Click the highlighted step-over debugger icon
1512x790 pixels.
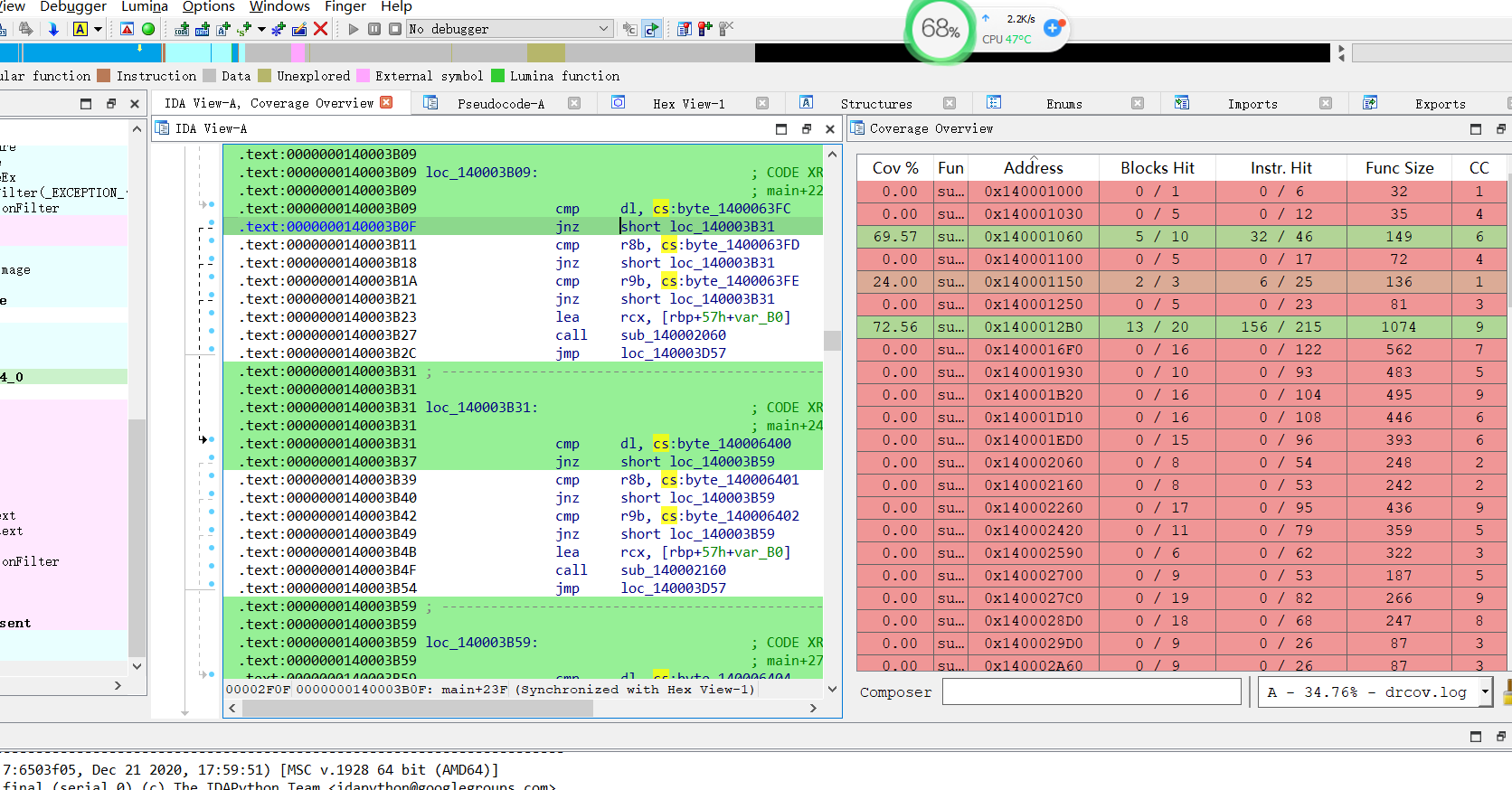(x=652, y=29)
